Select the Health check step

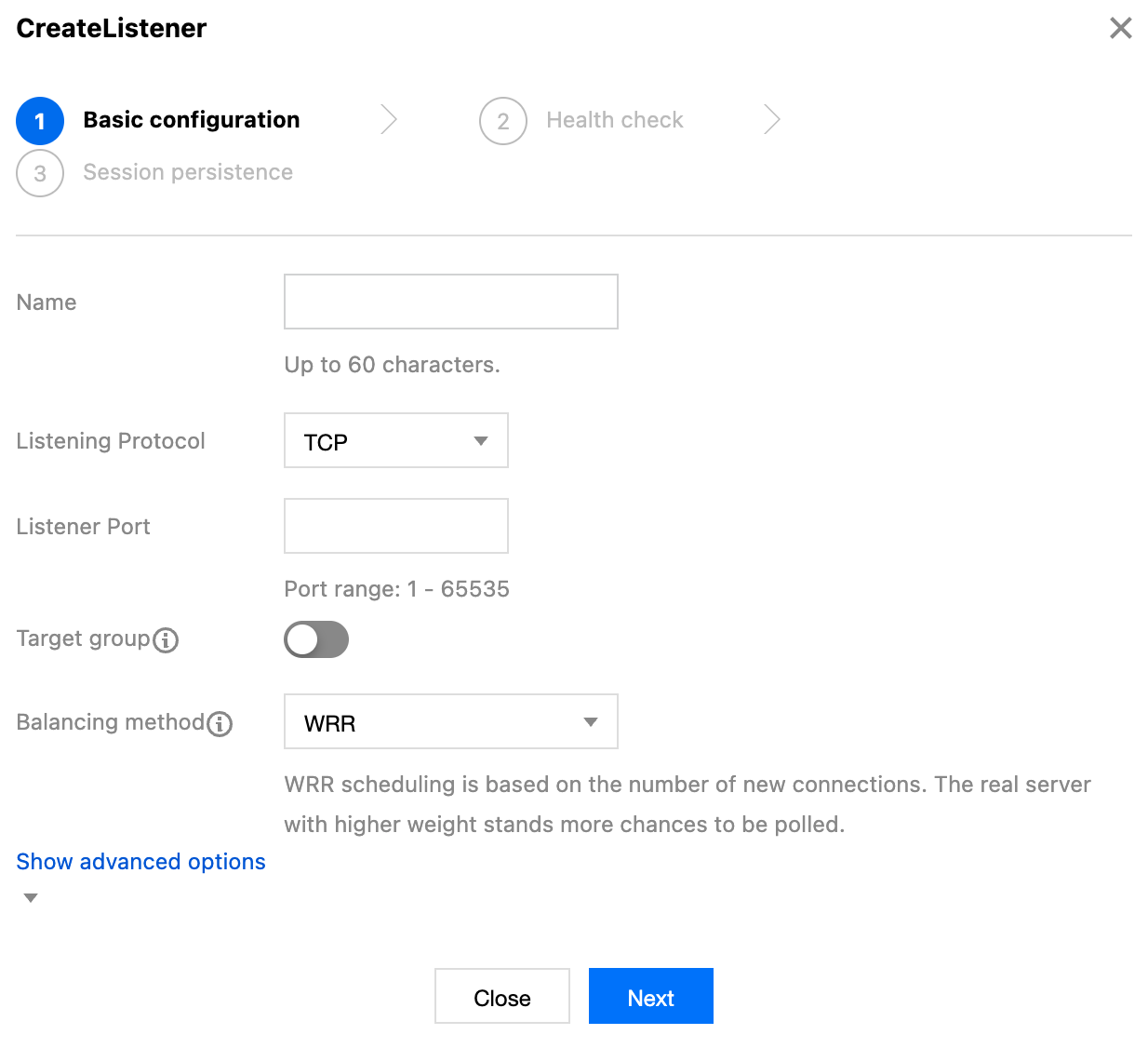coord(615,120)
